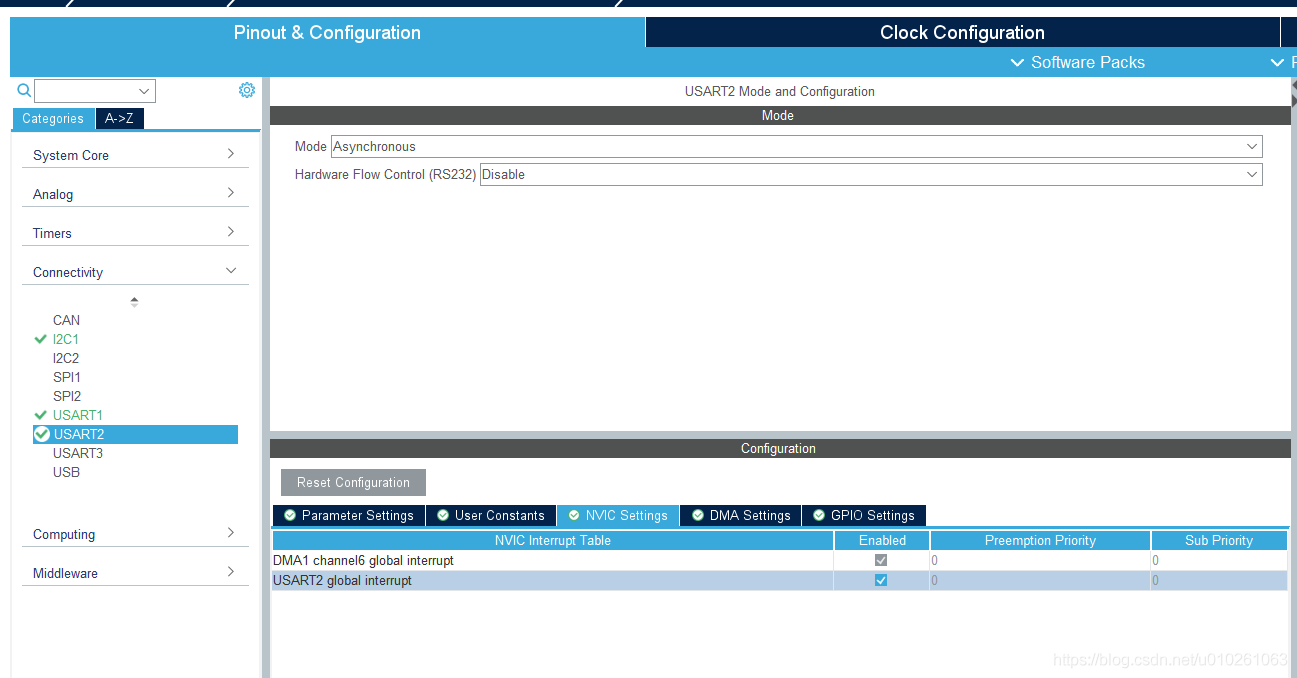
Task: Select the DMA1 channel6 global interrupt row
Action: (x=780, y=560)
